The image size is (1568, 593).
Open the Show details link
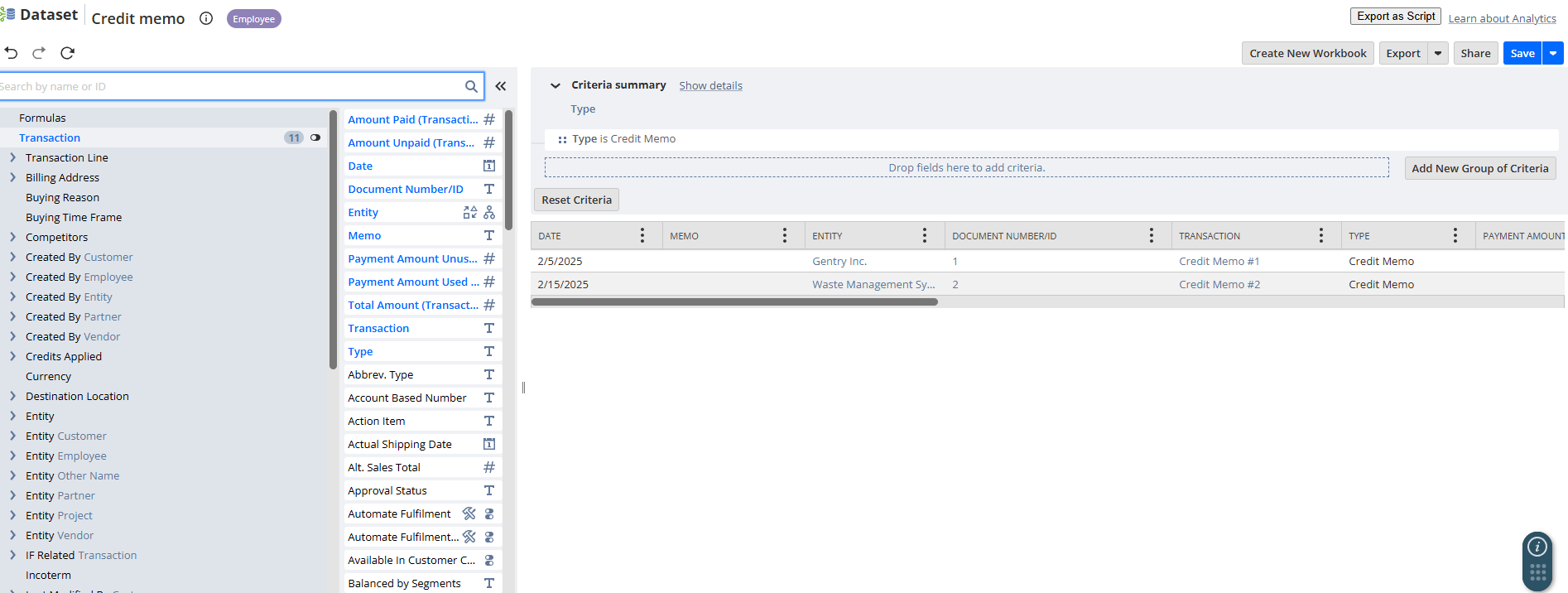coord(710,86)
